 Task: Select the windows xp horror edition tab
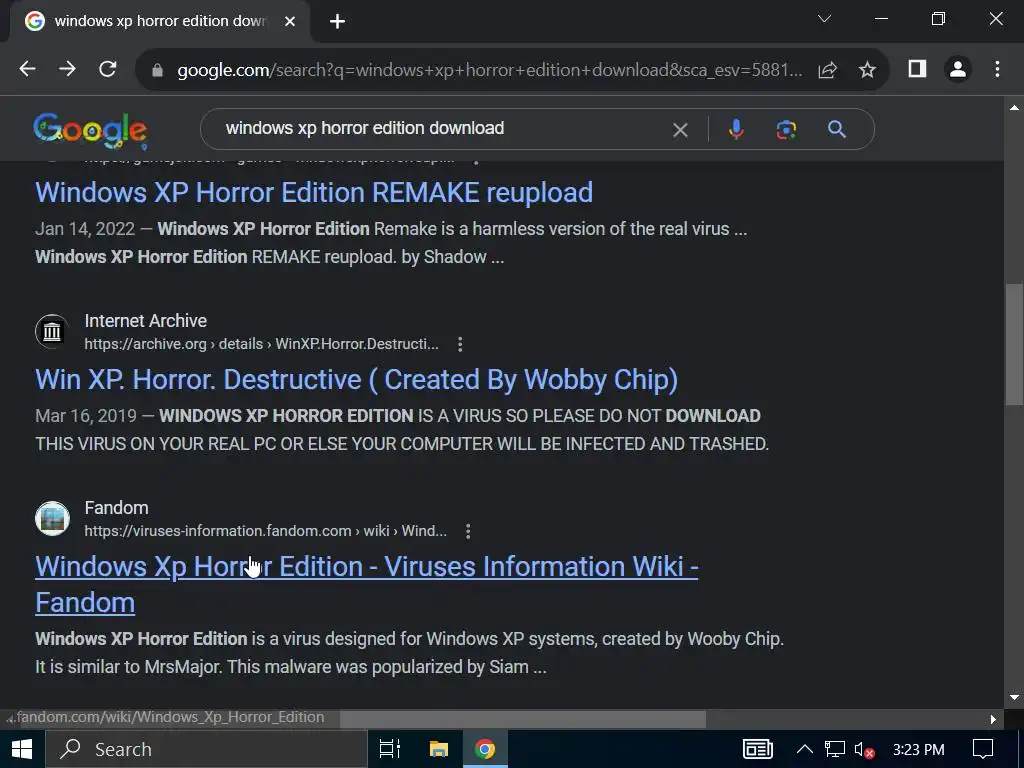(160, 22)
